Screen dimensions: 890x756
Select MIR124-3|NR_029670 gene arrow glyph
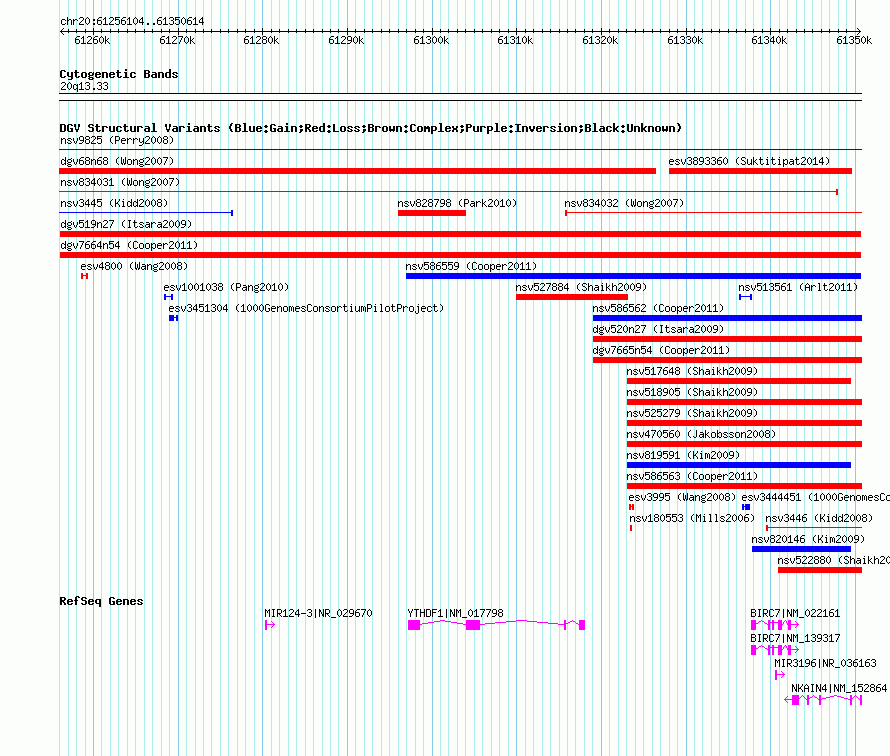click(x=270, y=625)
